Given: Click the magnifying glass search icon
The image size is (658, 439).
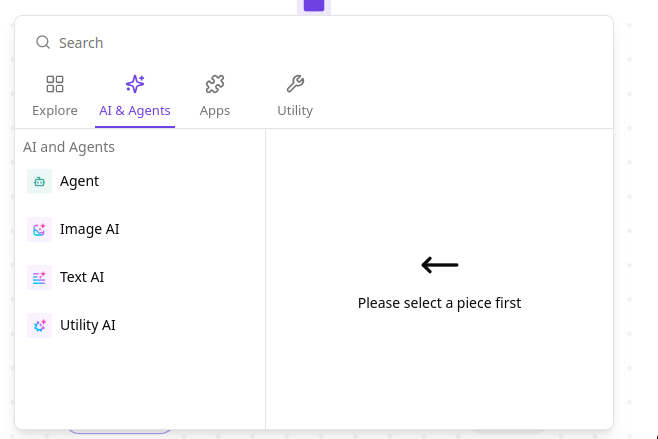Looking at the screenshot, I should (x=43, y=43).
